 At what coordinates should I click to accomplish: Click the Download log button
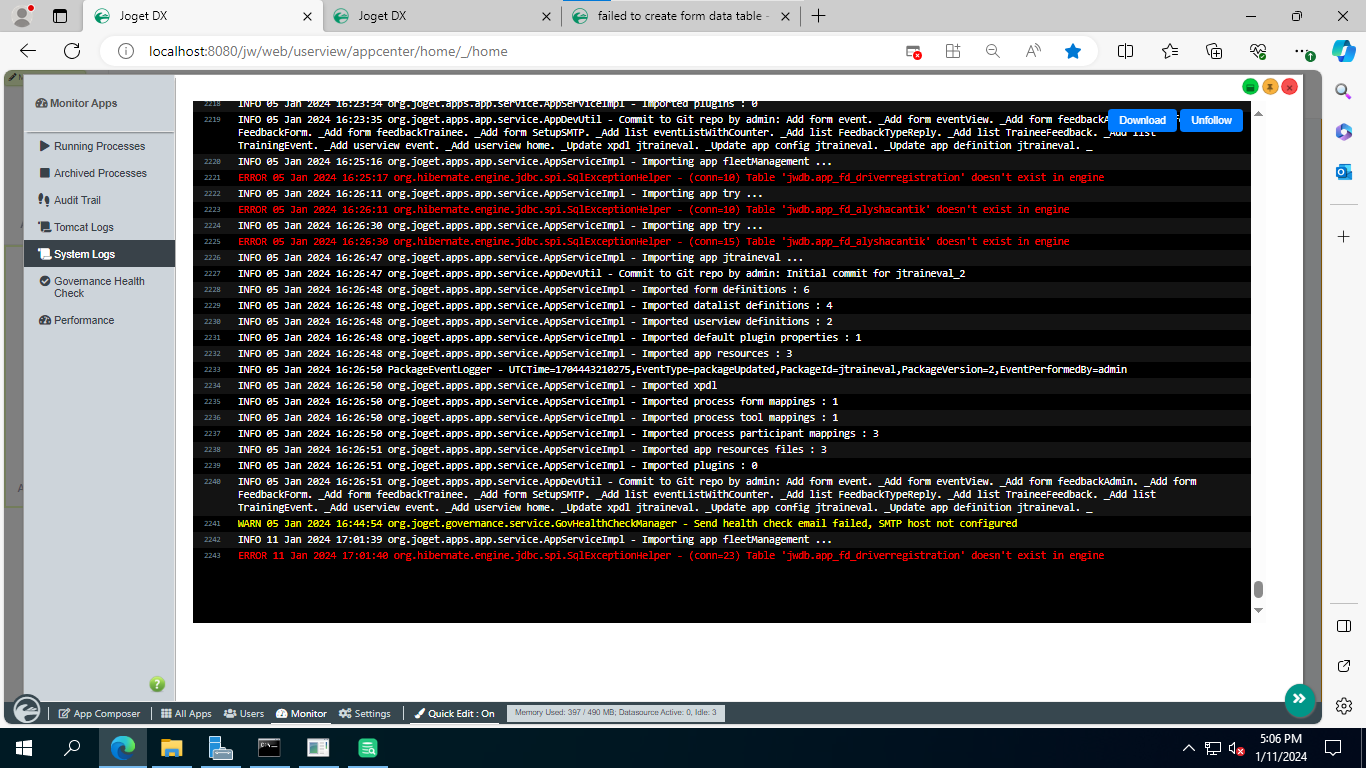(x=1142, y=120)
